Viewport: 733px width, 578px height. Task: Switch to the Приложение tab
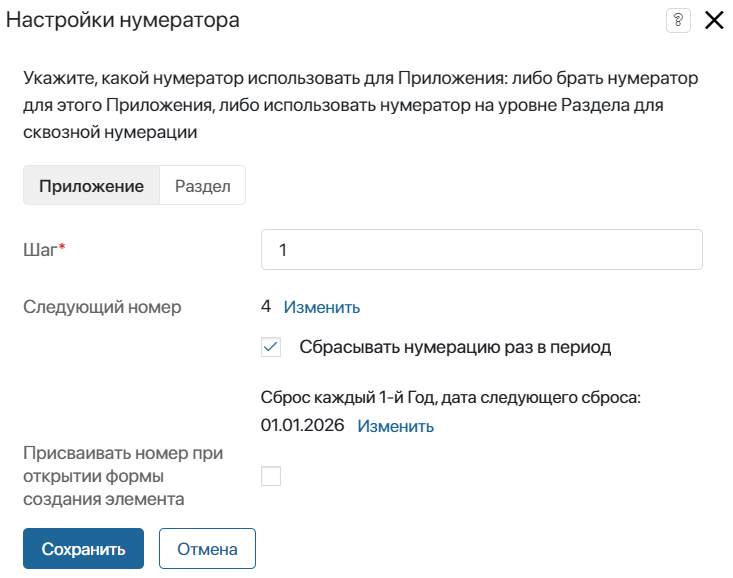[91, 185]
